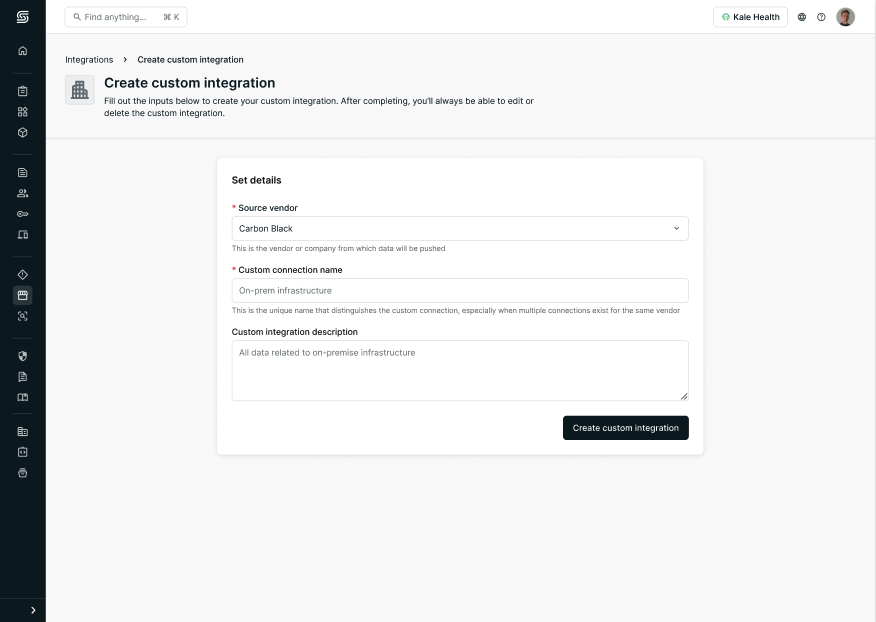
Task: Click the logo icon at top left
Action: tap(22, 17)
